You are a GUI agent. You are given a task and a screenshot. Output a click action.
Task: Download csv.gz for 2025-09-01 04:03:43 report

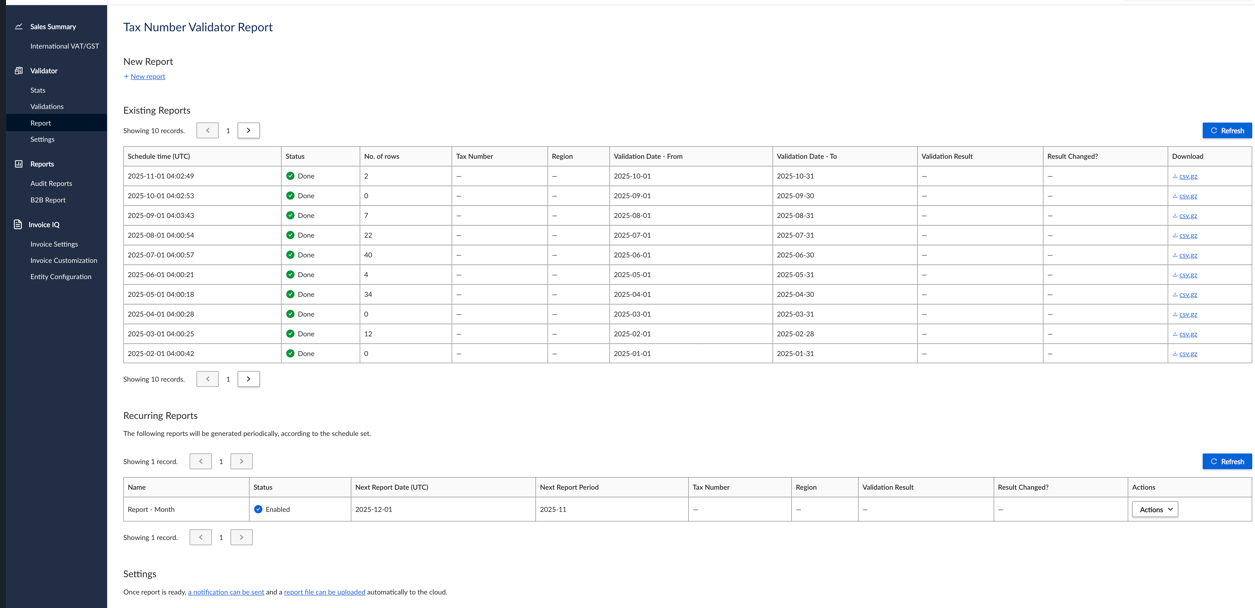[1188, 216]
